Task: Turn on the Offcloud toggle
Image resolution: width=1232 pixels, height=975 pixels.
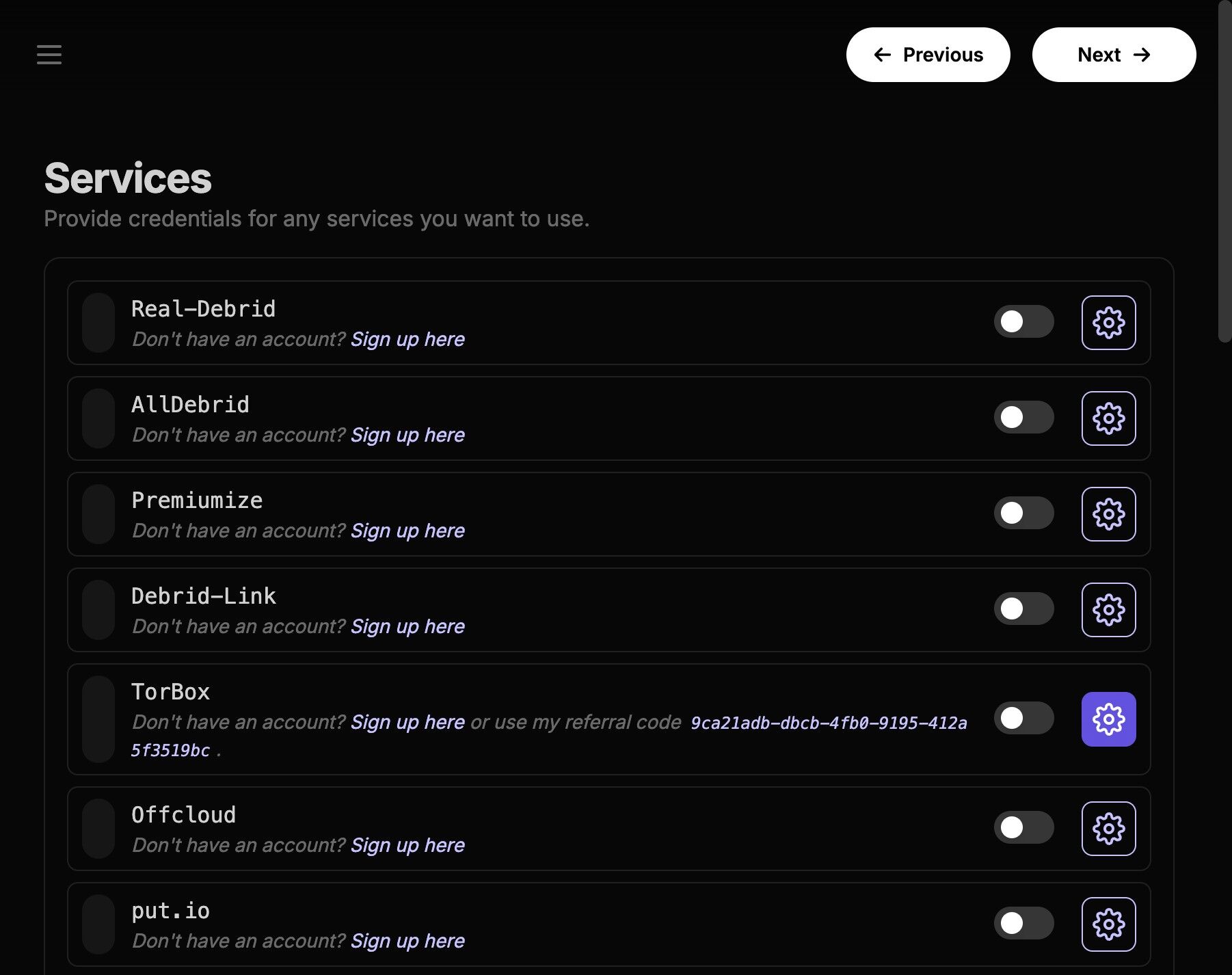Action: click(1023, 827)
